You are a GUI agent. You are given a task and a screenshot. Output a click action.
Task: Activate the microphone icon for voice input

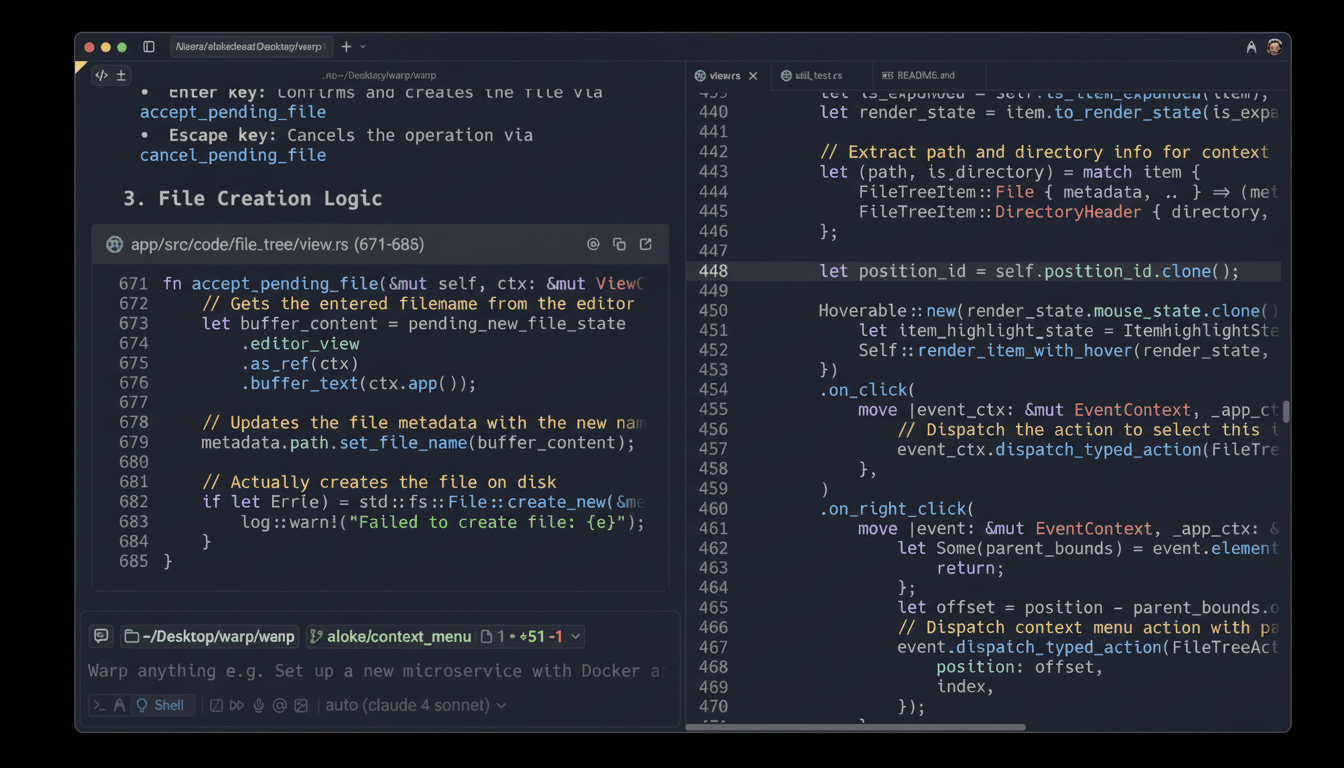tap(258, 705)
